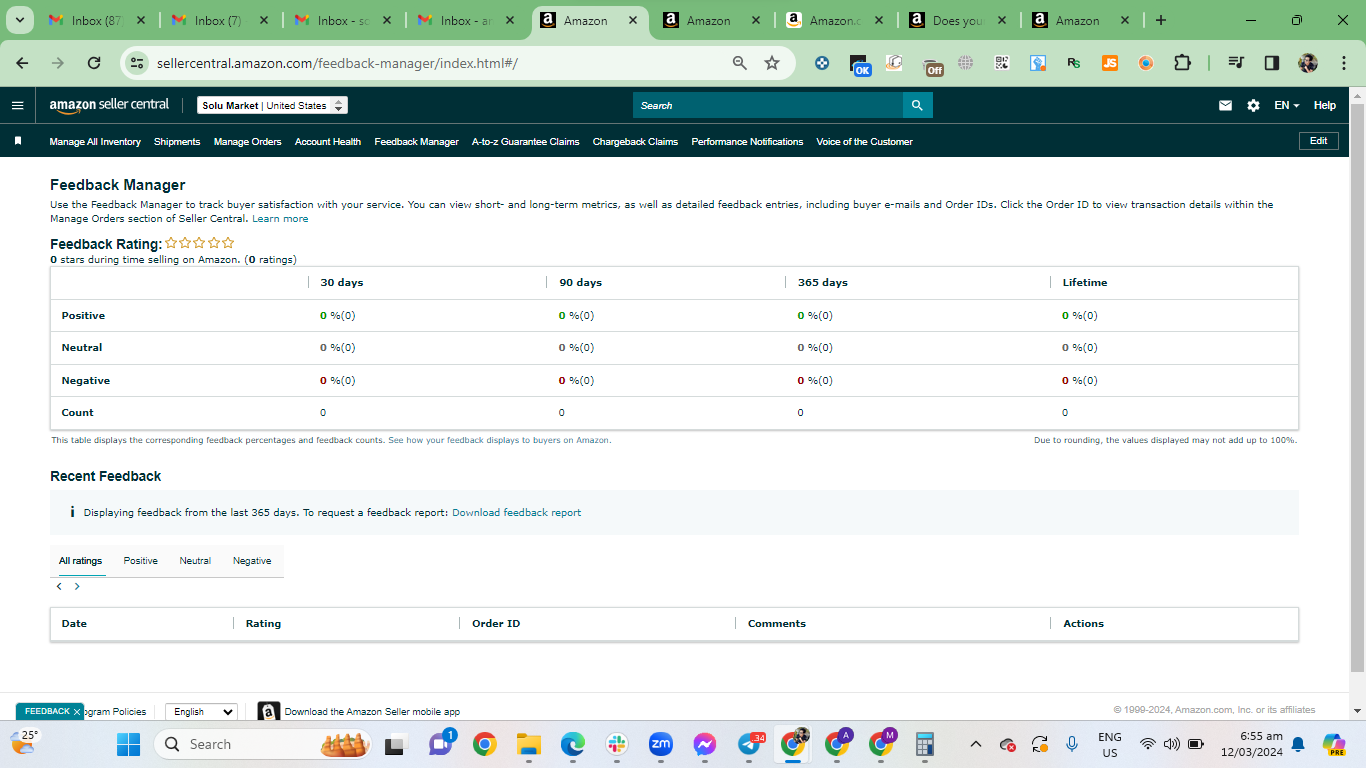The height and width of the screenshot is (768, 1366).
Task: Reload the page with the refresh icon
Action: 94,63
